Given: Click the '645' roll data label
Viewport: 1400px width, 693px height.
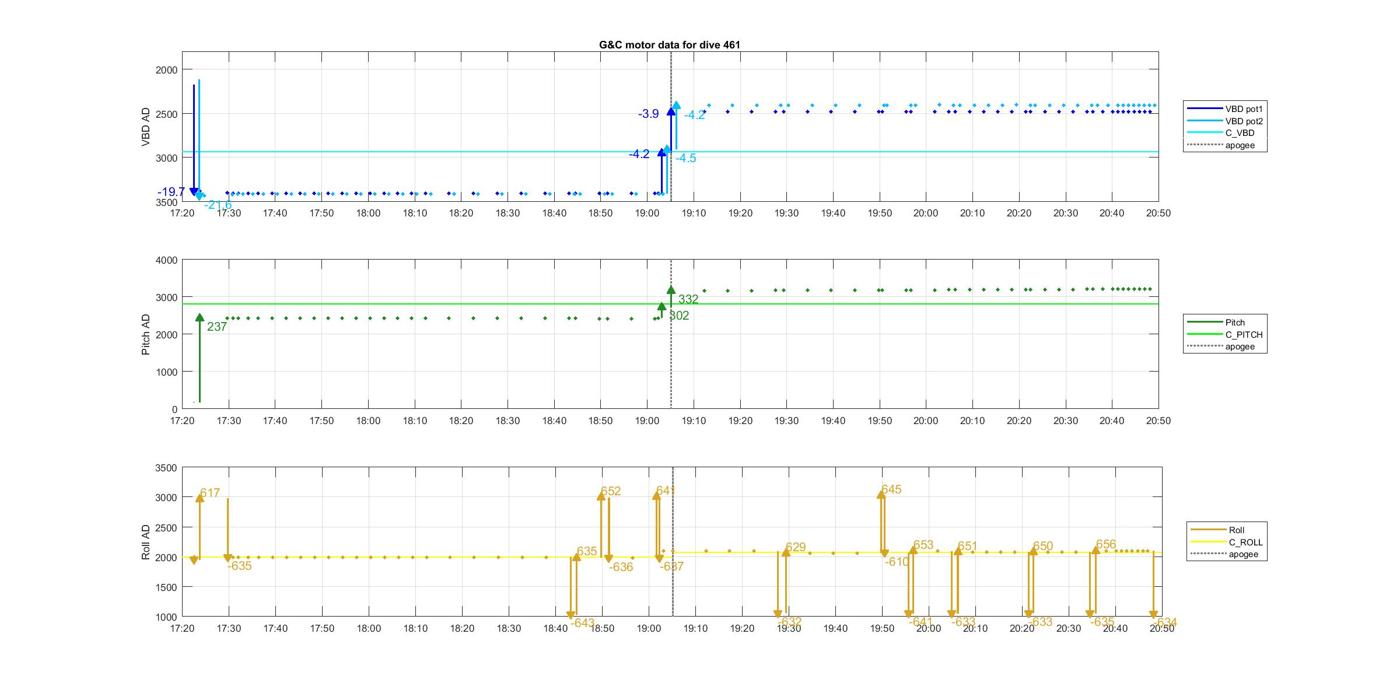Looking at the screenshot, I should click(x=891, y=489).
